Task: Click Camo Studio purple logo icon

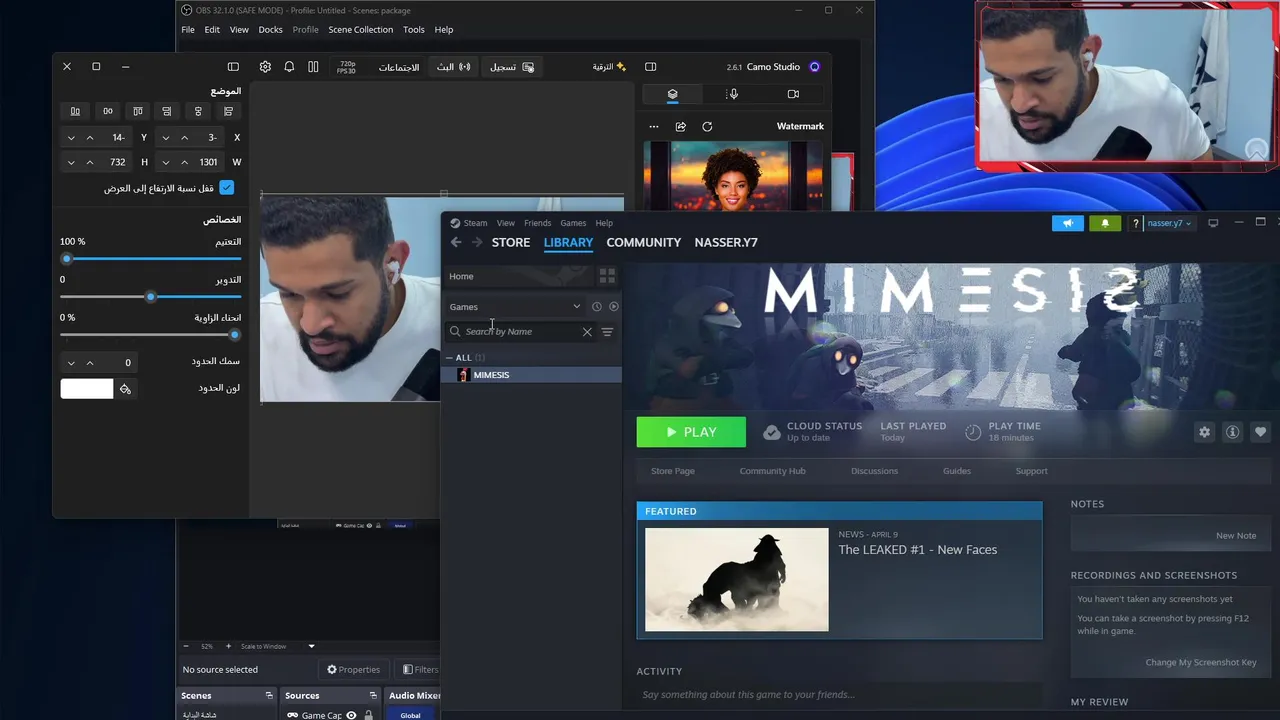Action: pos(814,67)
